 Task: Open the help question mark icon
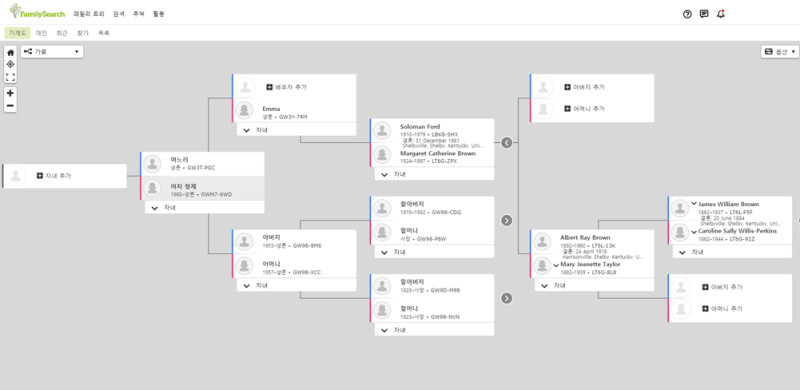tap(687, 14)
